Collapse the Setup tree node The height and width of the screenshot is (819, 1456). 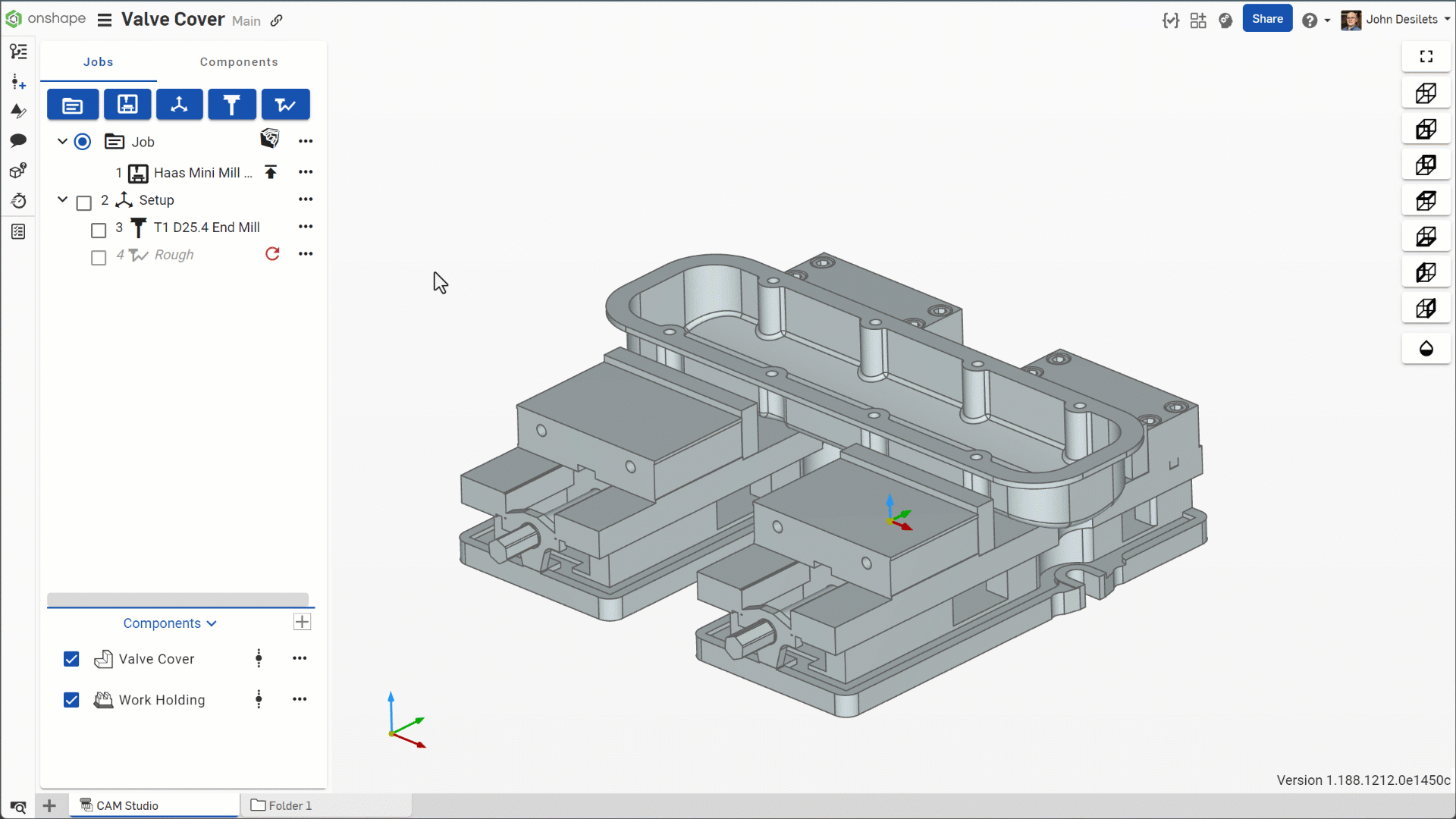[x=63, y=199]
